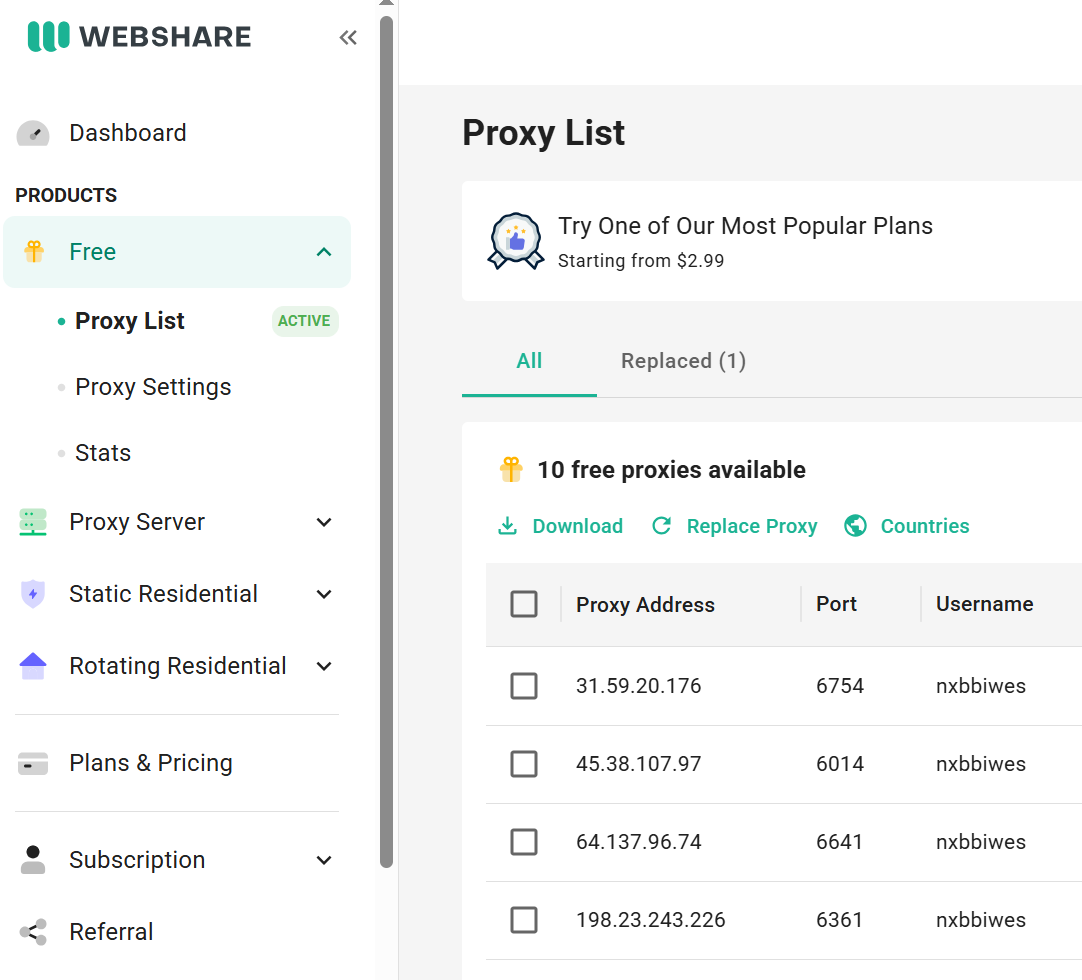Screen dimensions: 1082x980
Task: Click the Replace Proxy refresh icon
Action: (x=662, y=526)
